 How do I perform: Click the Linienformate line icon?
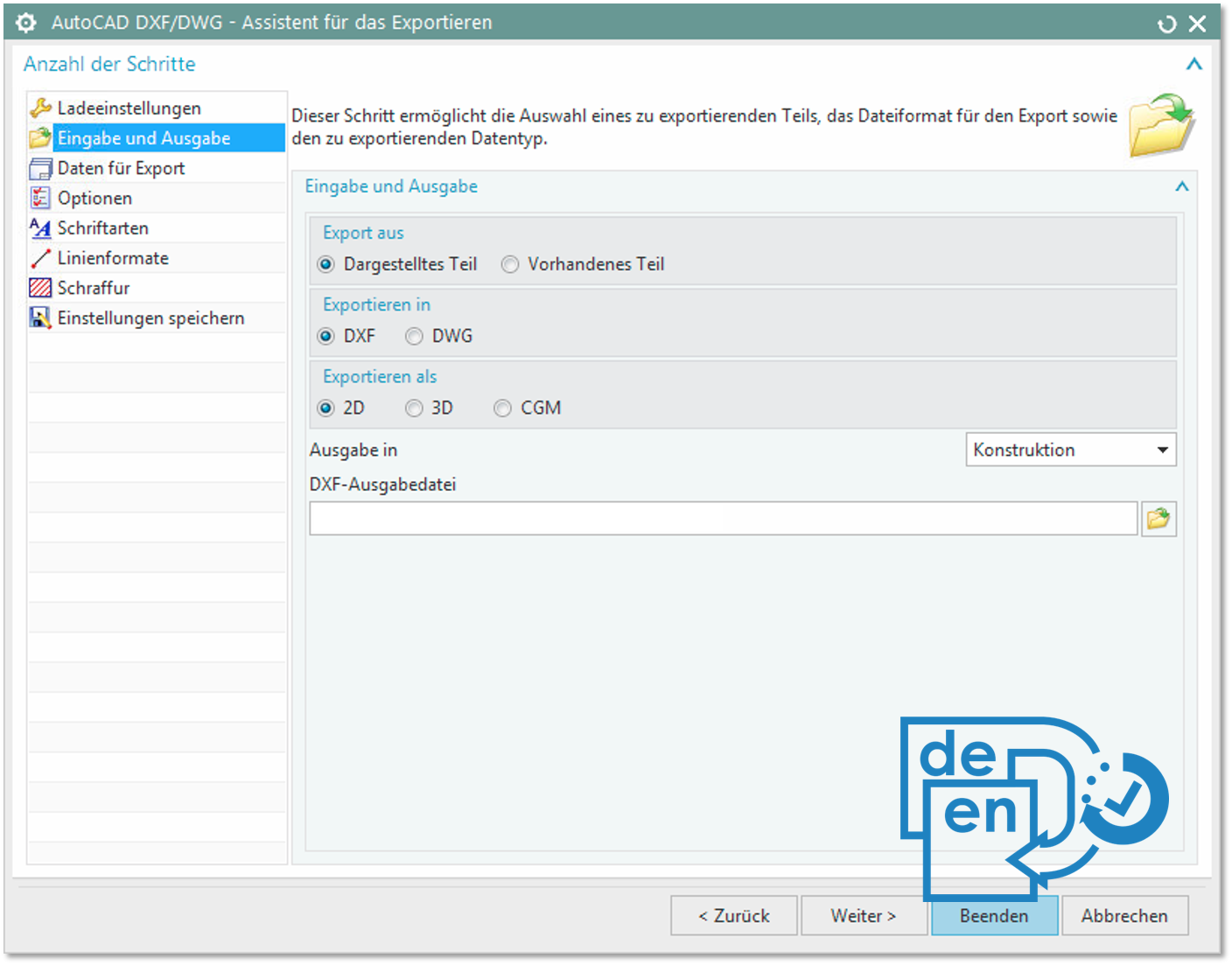click(40, 258)
